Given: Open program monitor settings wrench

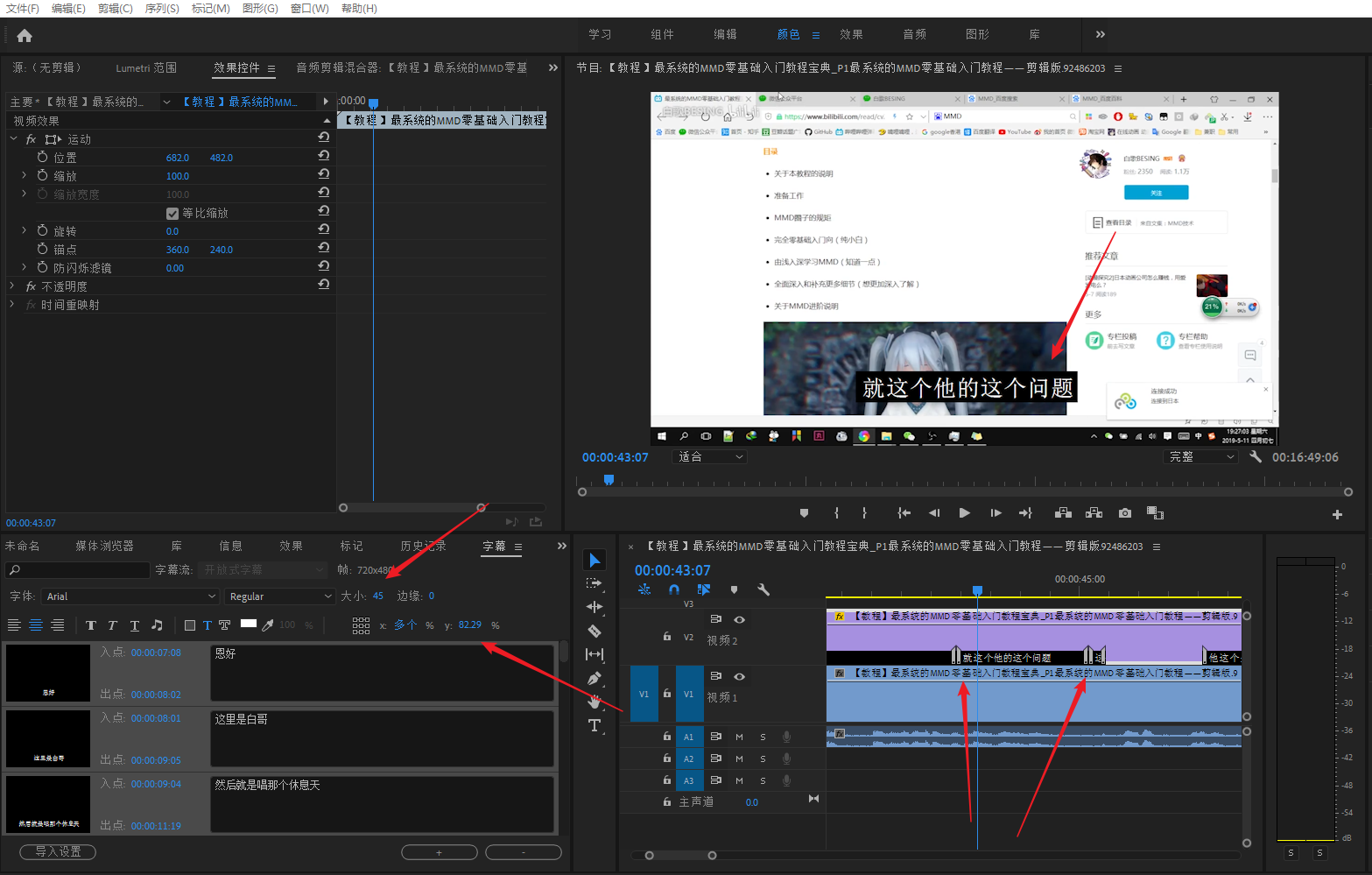Looking at the screenshot, I should tap(1256, 457).
